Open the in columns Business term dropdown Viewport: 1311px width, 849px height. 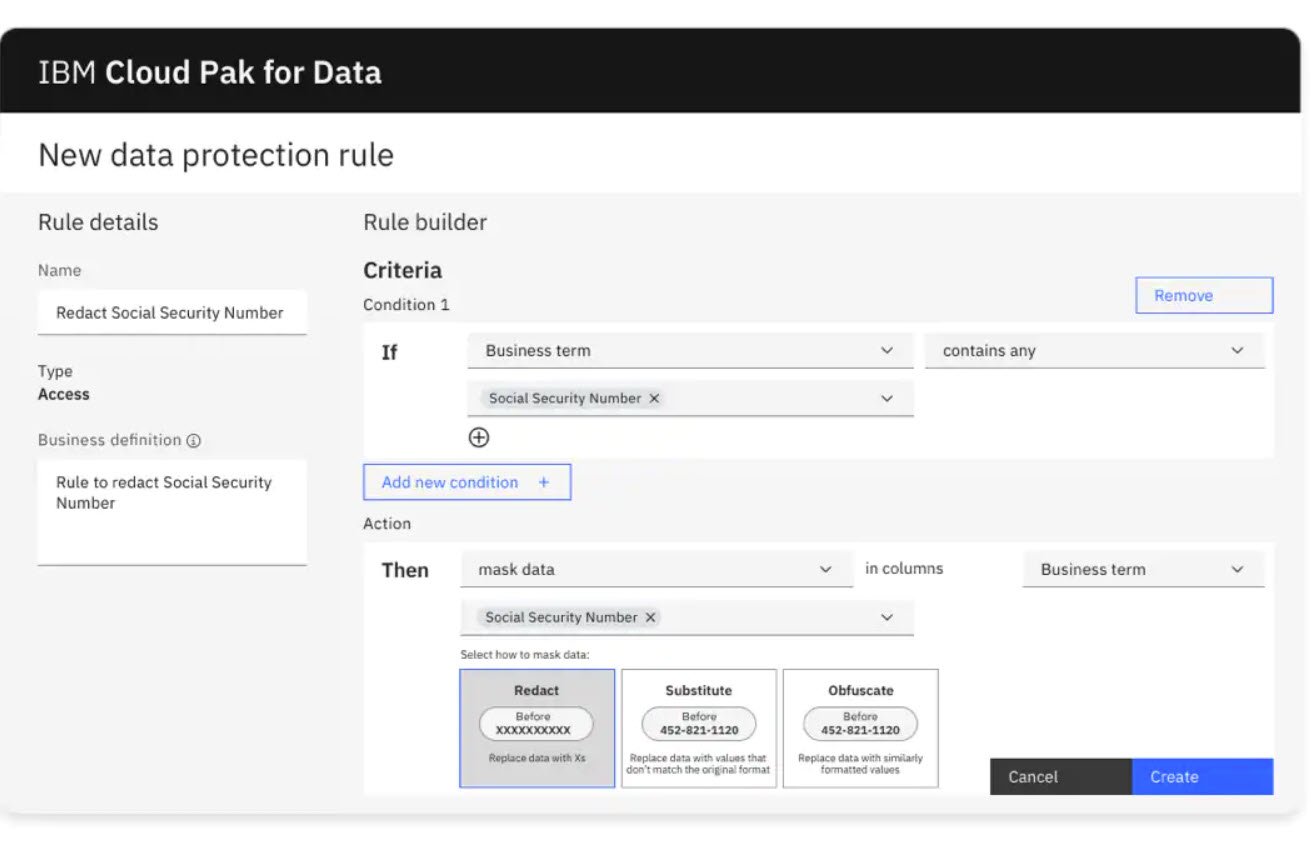[1143, 569]
